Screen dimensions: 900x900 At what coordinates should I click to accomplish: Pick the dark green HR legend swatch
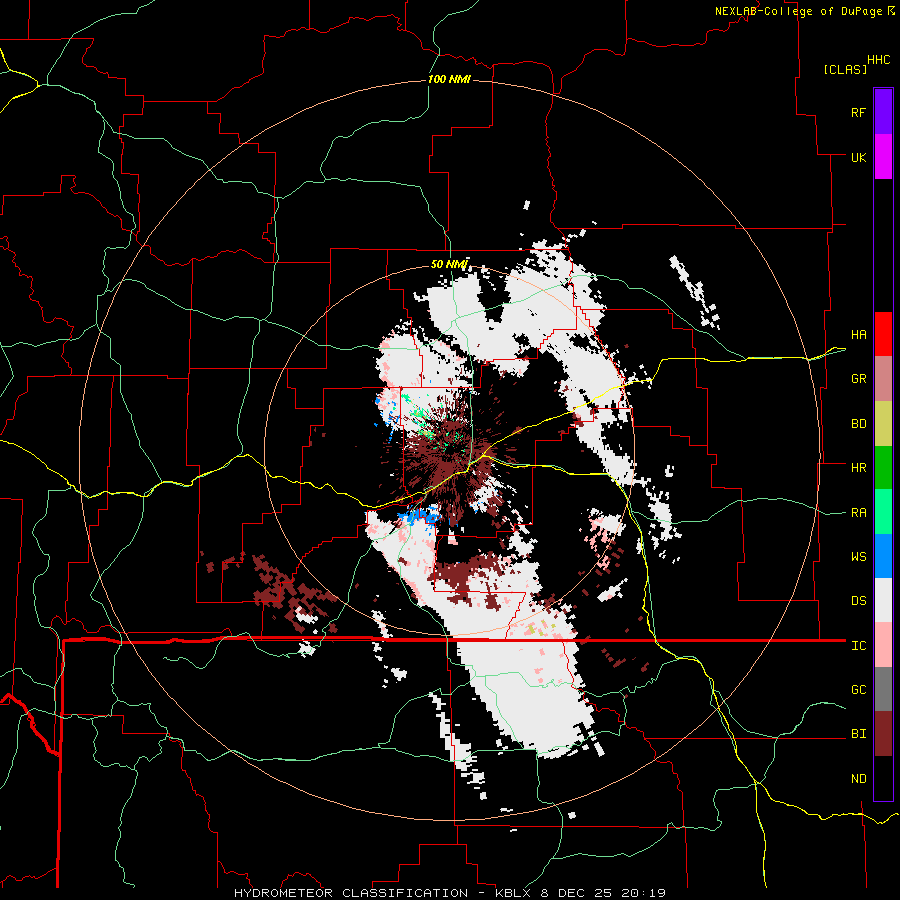pos(883,468)
